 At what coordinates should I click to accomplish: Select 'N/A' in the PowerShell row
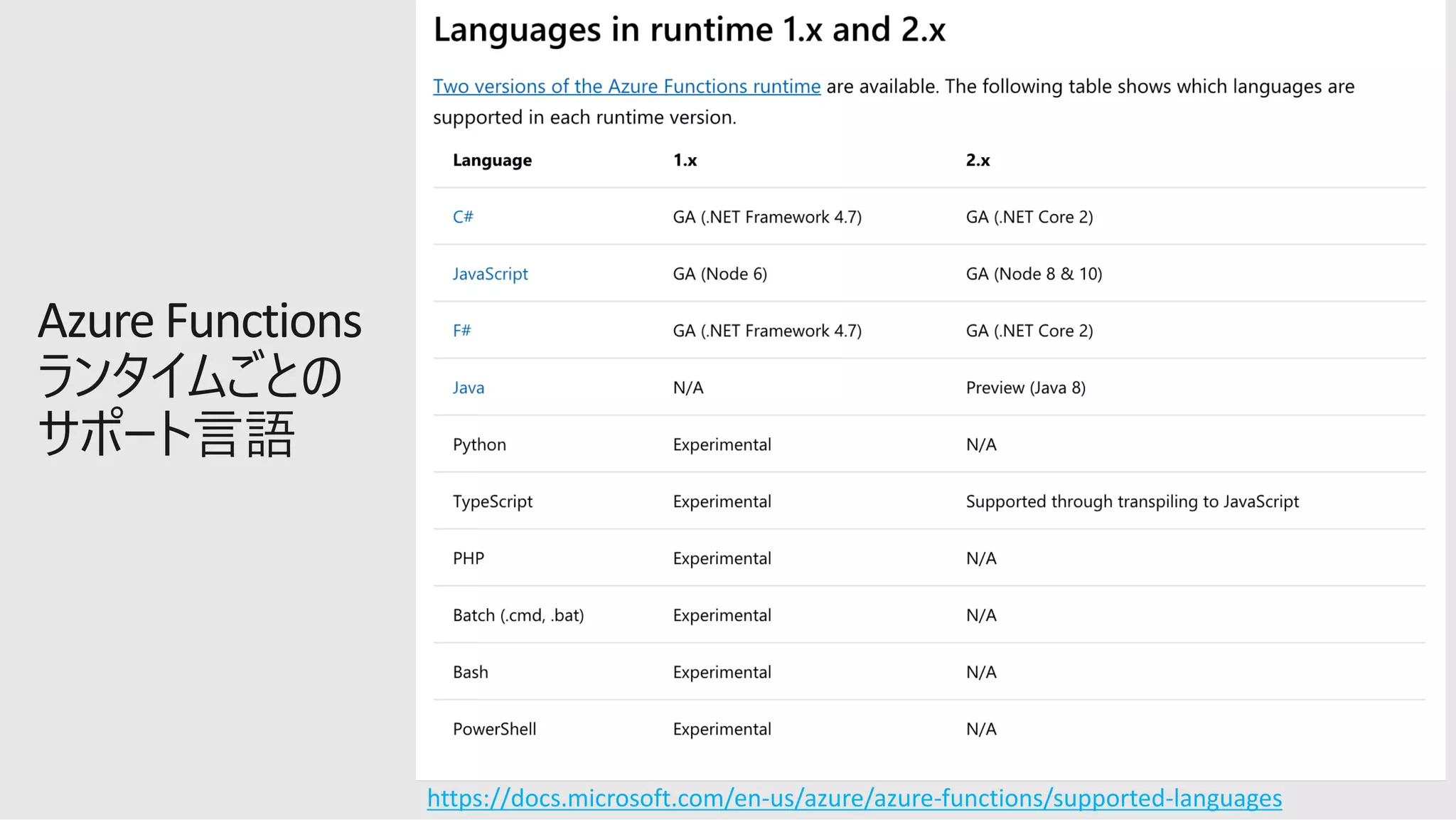pos(981,729)
